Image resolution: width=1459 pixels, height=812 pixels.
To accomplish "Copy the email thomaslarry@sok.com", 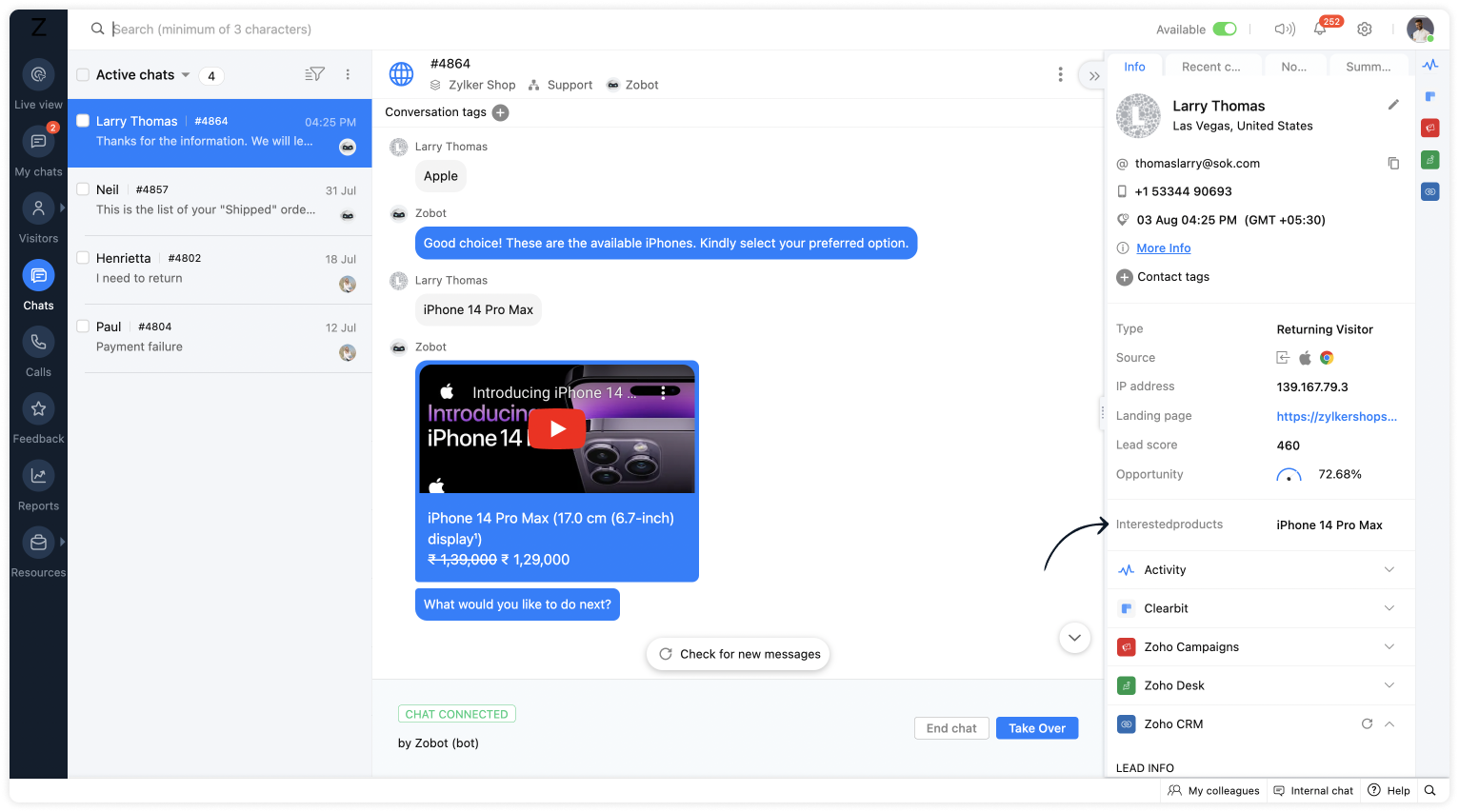I will click(x=1393, y=164).
